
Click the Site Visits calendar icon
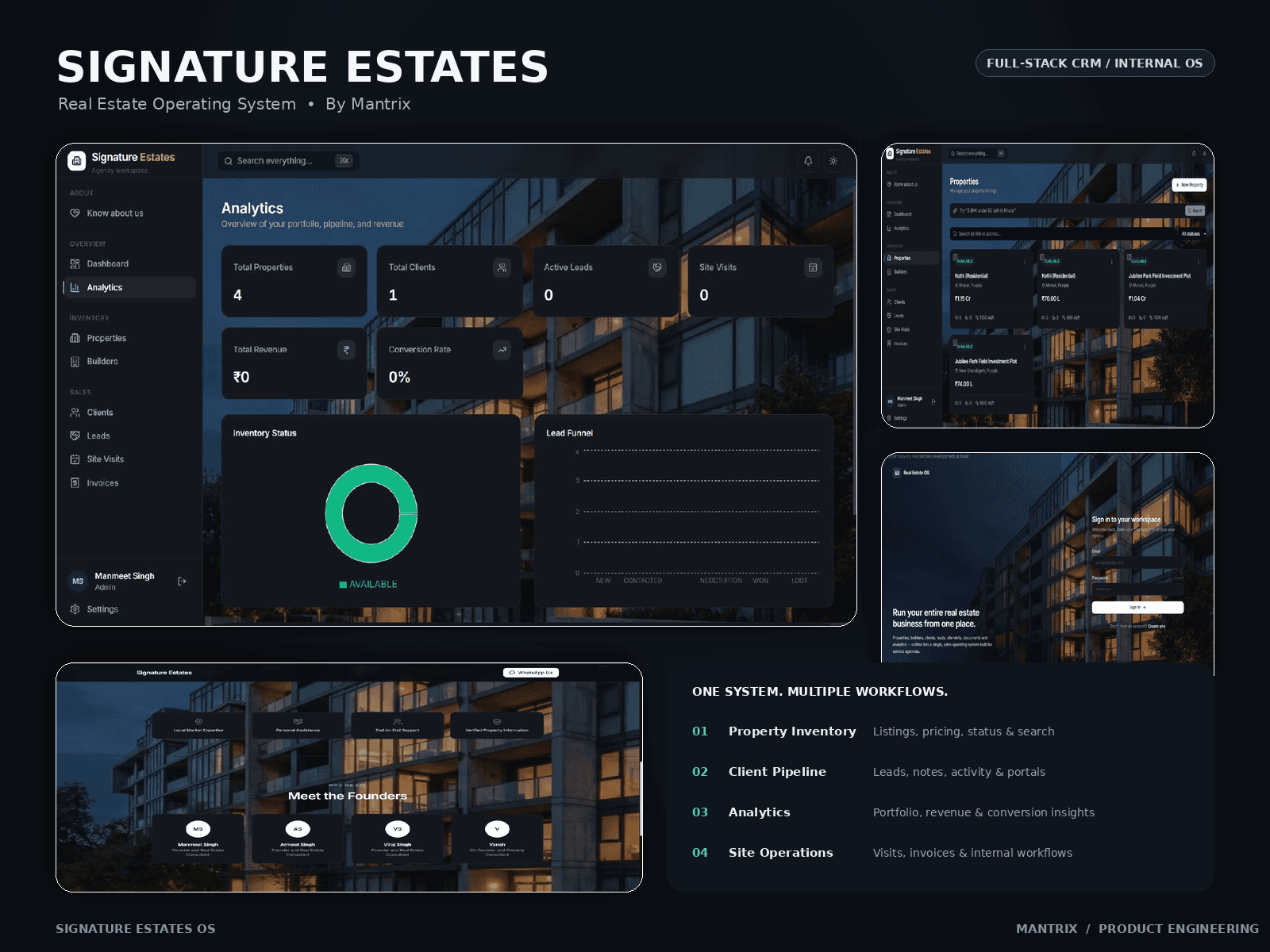click(813, 267)
